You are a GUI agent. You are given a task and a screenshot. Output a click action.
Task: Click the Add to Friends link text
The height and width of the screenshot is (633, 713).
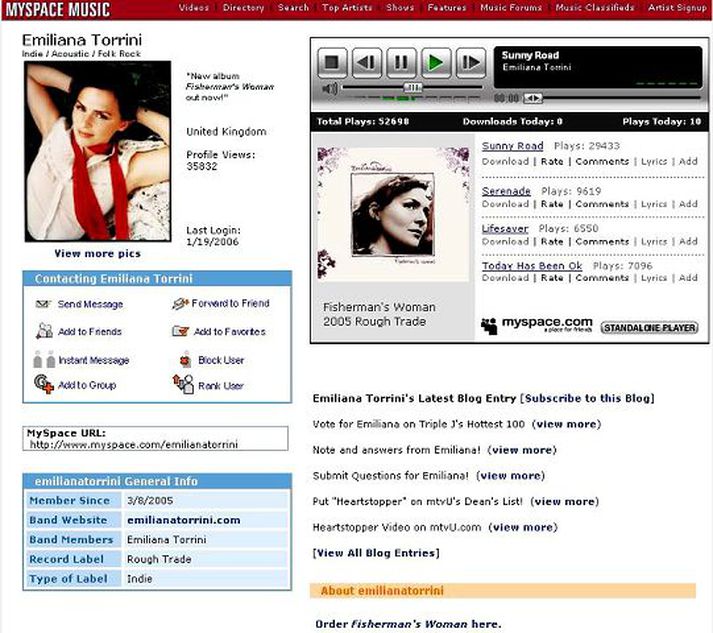90,332
